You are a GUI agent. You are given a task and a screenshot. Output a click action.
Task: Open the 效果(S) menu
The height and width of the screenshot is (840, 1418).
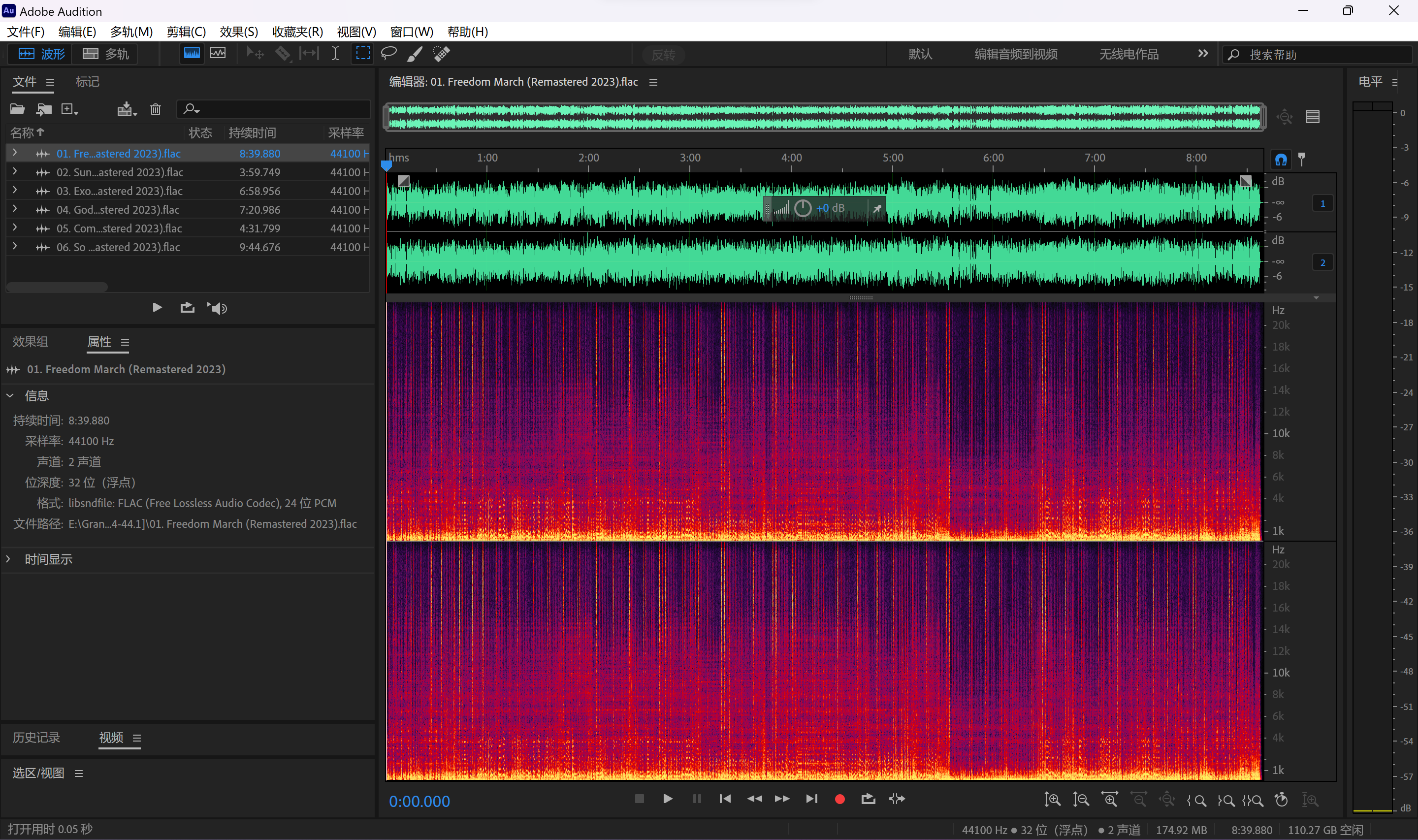pyautogui.click(x=239, y=32)
